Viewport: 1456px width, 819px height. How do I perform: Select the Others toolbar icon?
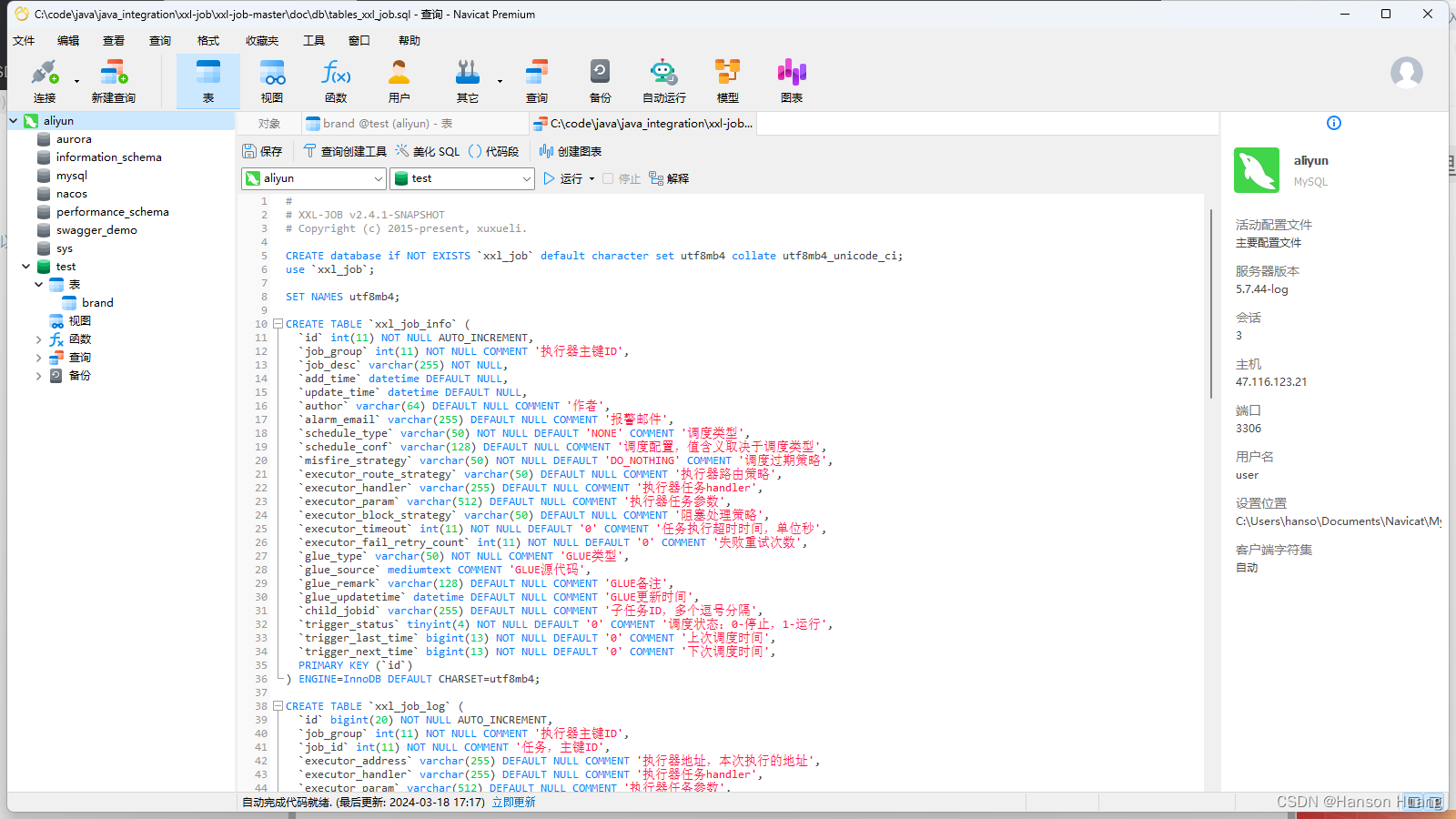tap(468, 81)
